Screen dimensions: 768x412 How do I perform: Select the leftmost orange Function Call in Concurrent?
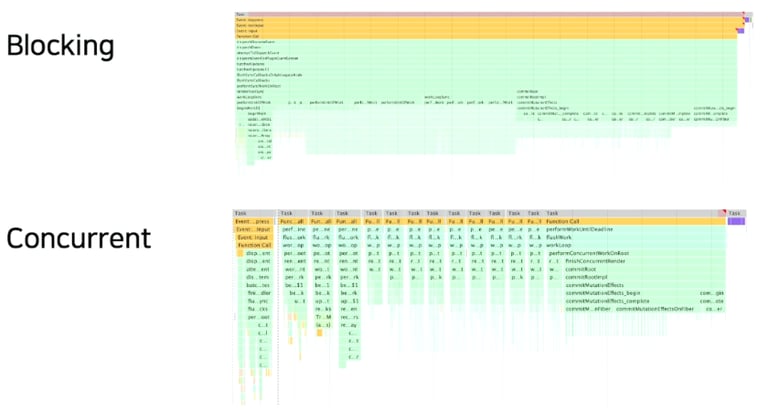pos(254,245)
